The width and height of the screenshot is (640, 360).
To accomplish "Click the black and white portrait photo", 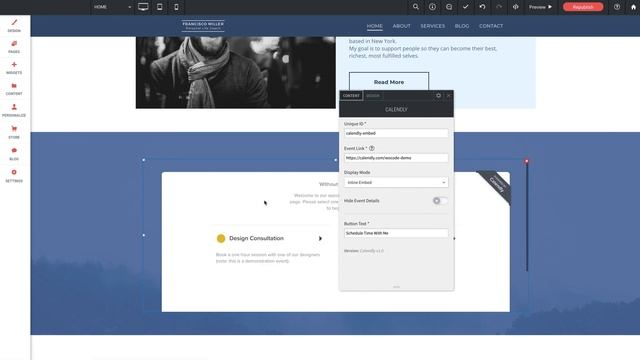I will point(236,73).
